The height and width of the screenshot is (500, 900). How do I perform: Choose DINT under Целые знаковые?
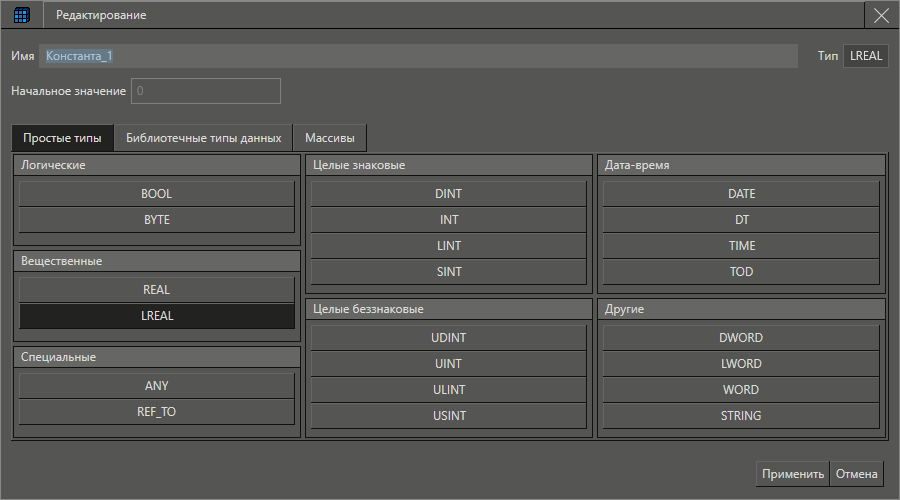(x=448, y=194)
